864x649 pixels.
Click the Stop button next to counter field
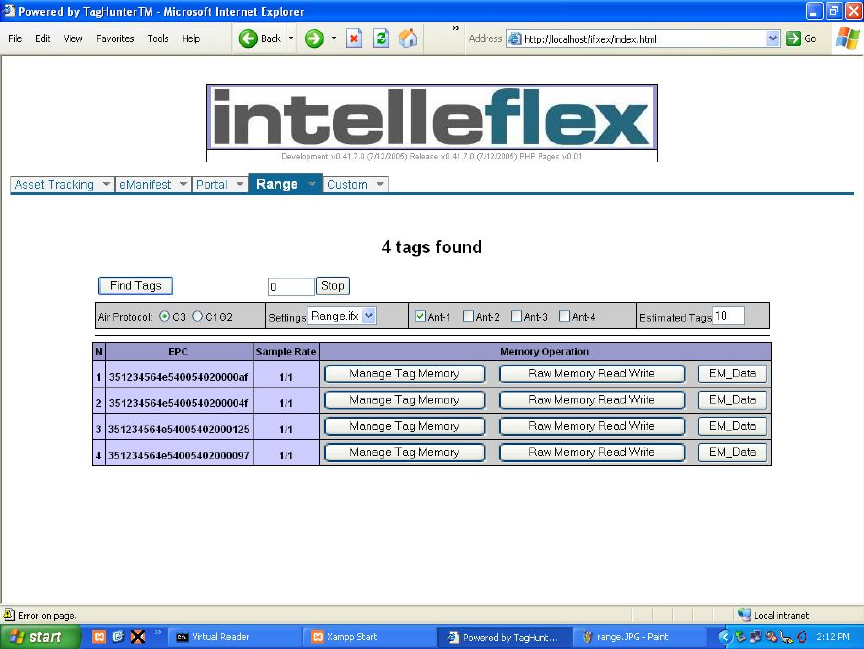pos(333,286)
